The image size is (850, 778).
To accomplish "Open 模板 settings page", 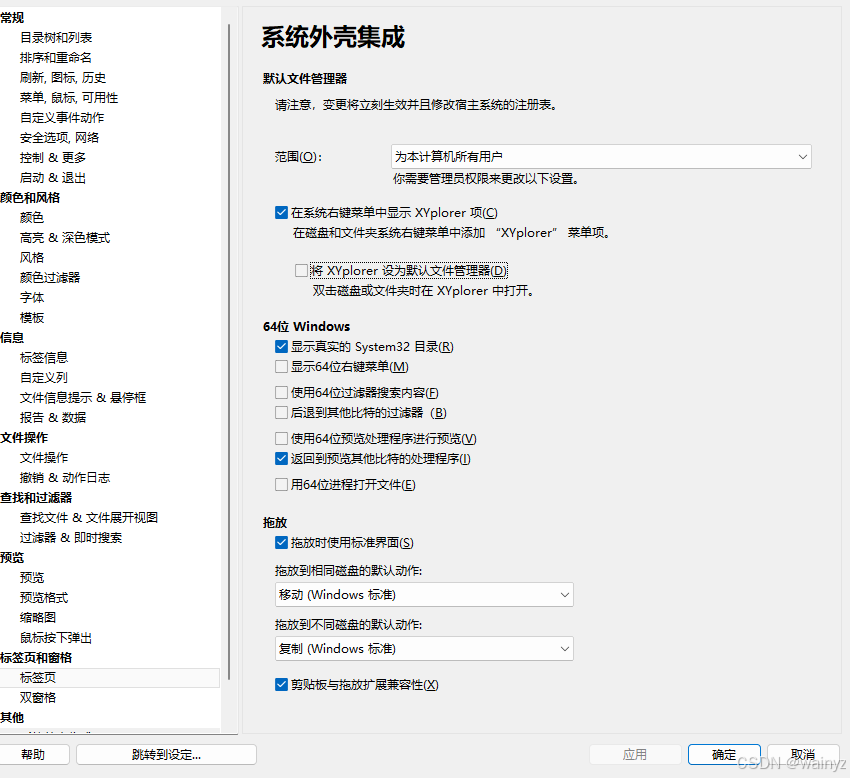I will coord(32,318).
